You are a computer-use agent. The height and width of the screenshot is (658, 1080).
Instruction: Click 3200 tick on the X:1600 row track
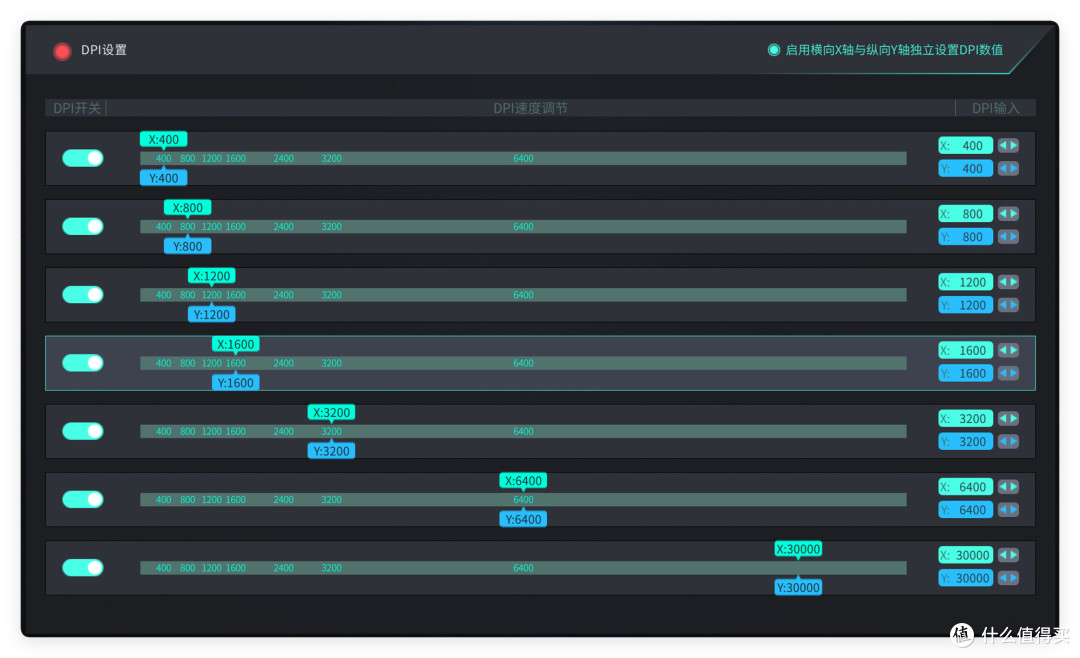(331, 363)
